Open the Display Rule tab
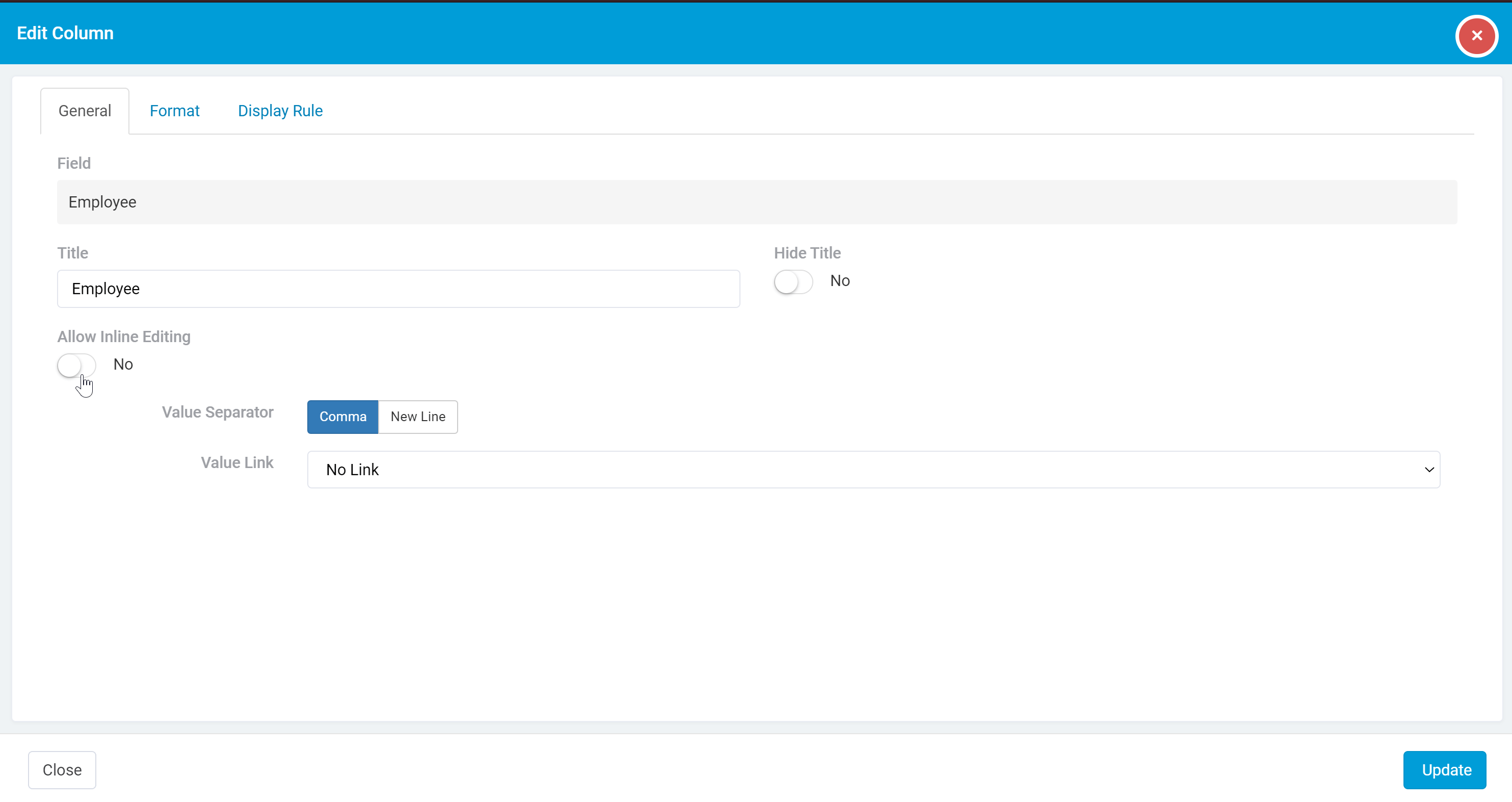Screen dimensions: 1512x802 point(280,111)
